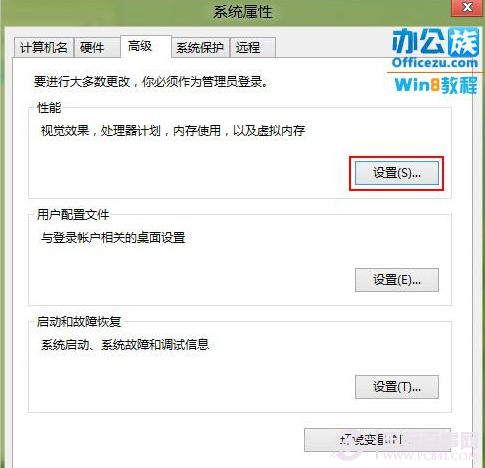Click the 设置(S)... performance button
This screenshot has width=485, height=468.
[397, 173]
